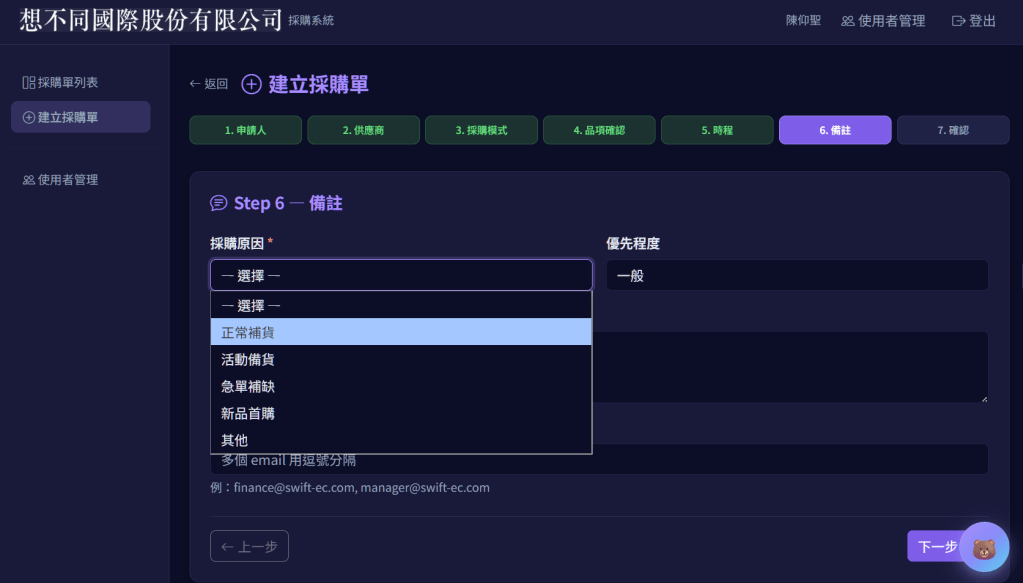
Task: Click the users icon beside sidebar 使用者管理
Action: pos(29,180)
